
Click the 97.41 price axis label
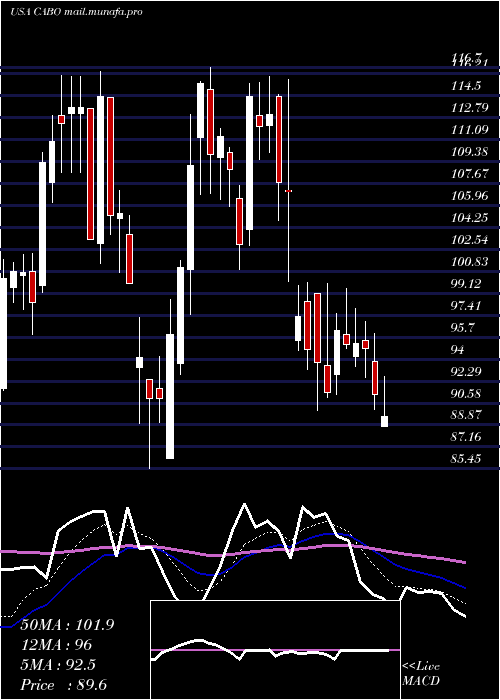[466, 306]
